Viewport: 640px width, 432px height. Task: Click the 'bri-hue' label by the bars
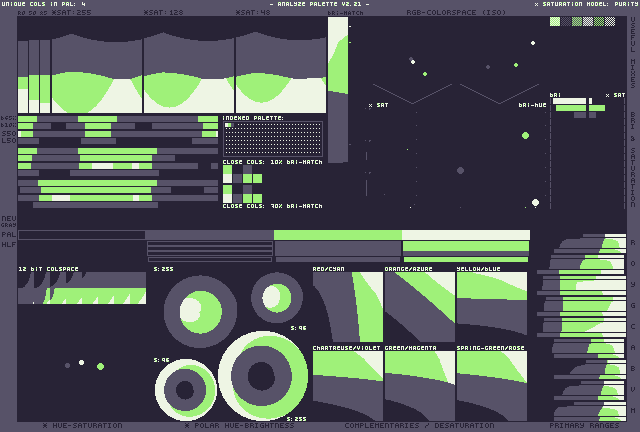coord(532,105)
